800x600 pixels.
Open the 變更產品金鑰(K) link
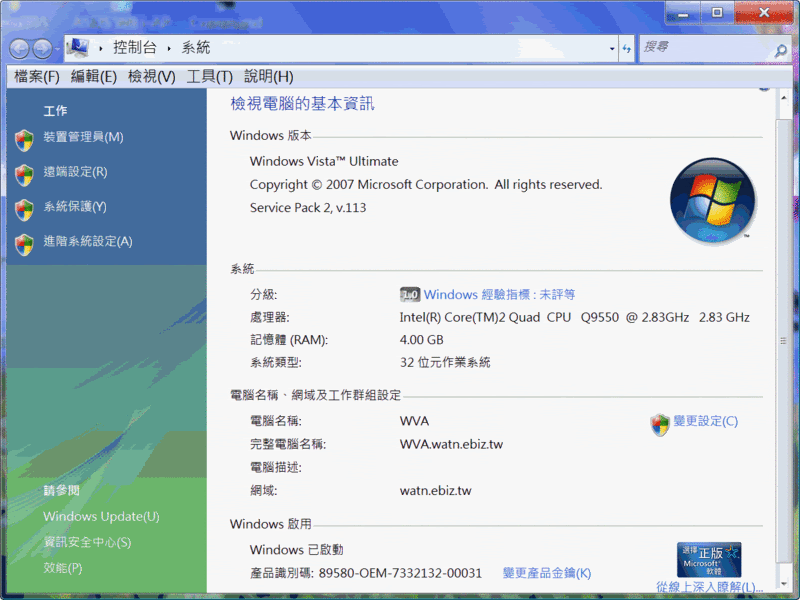[x=546, y=573]
